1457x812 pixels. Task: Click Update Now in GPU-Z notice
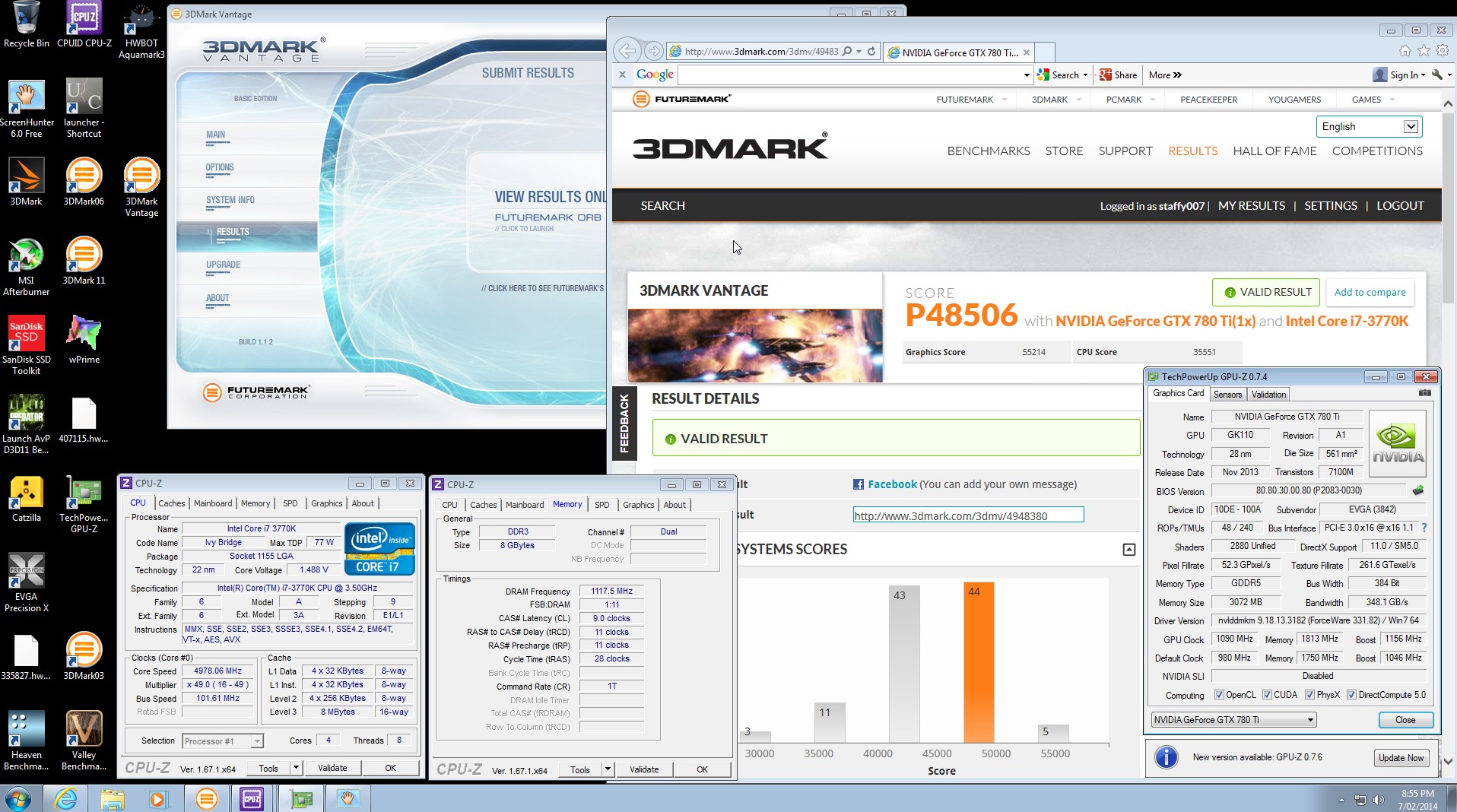pos(1401,758)
